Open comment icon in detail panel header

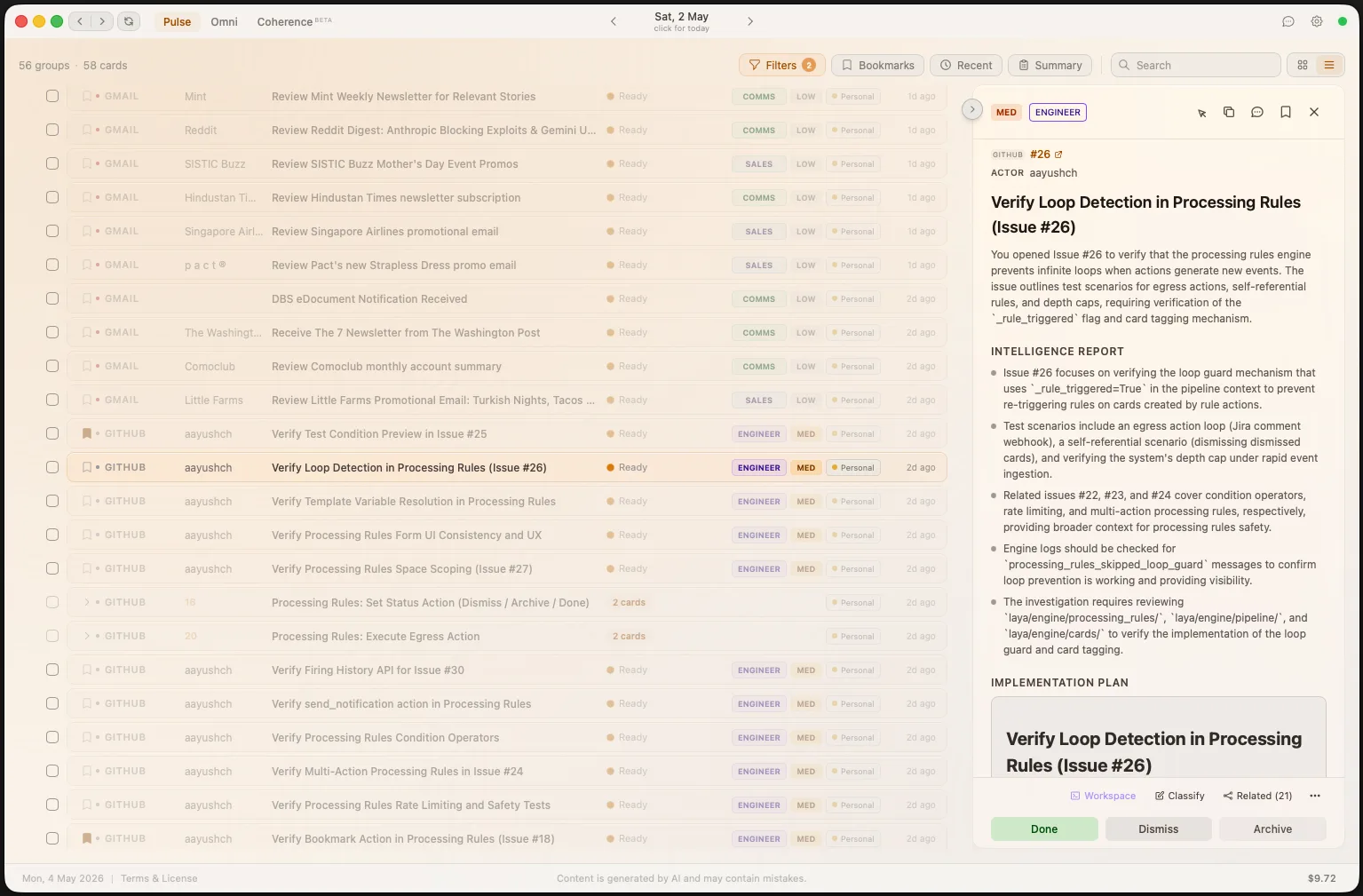coord(1257,112)
